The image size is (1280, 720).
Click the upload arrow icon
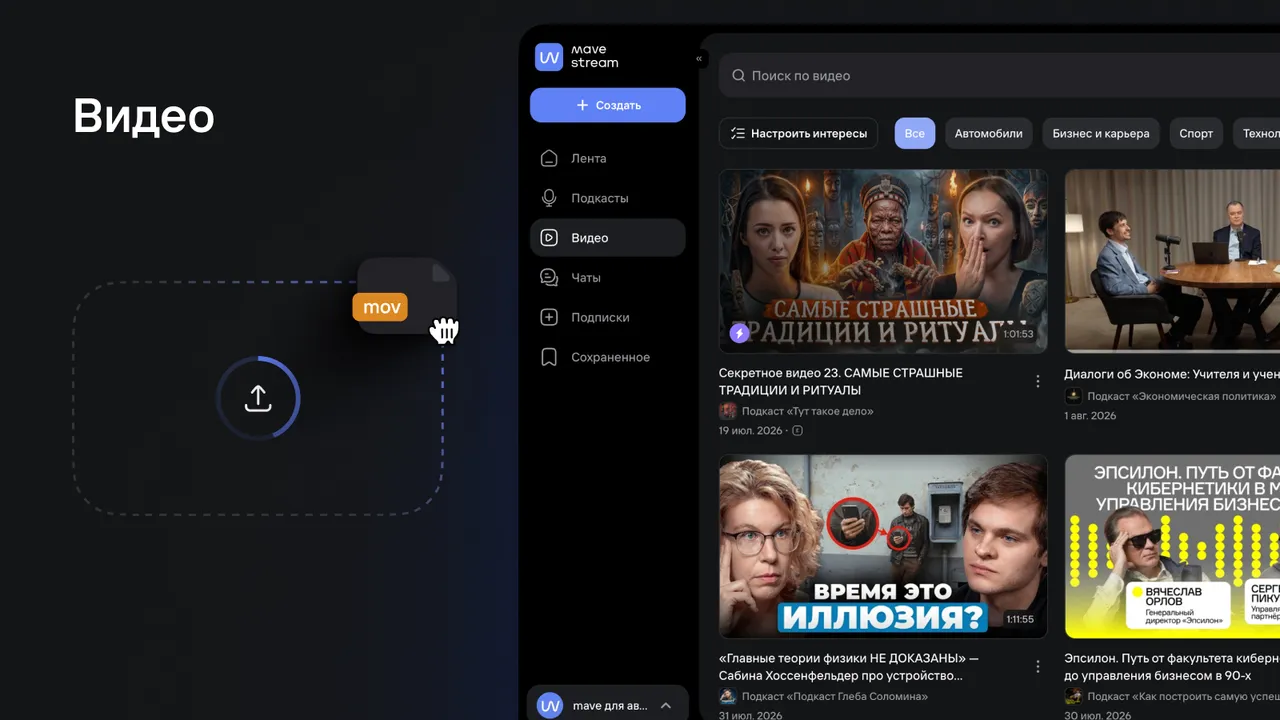[258, 398]
